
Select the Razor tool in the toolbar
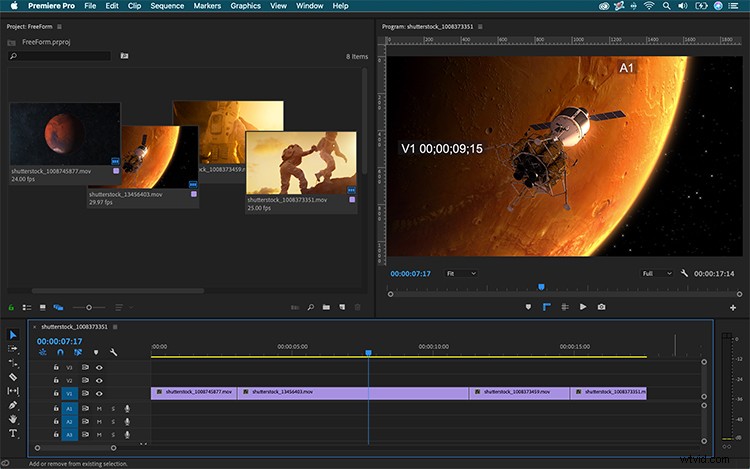(x=13, y=377)
